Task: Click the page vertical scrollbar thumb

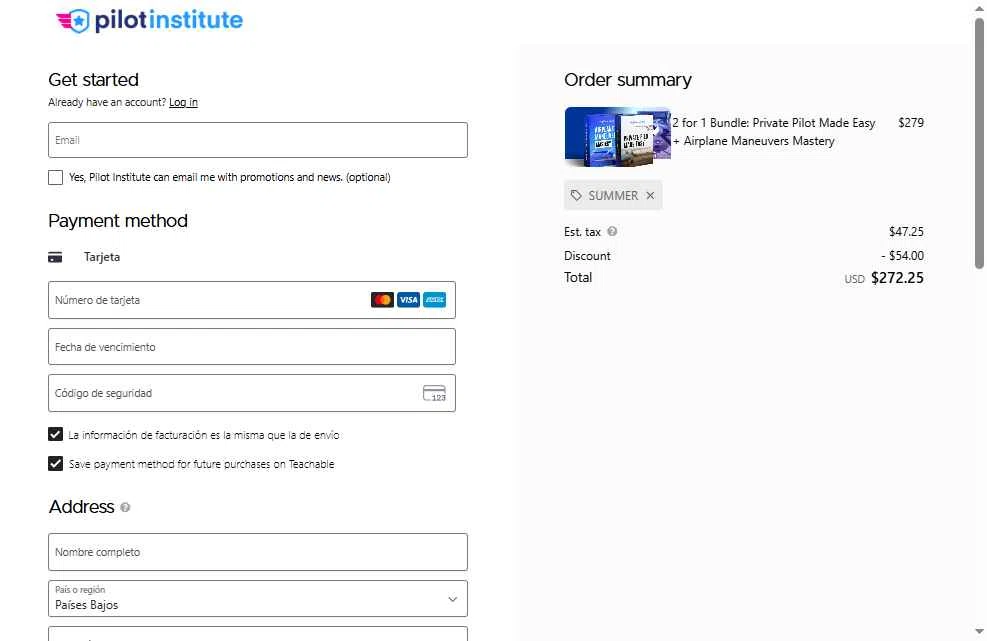Action: [979, 144]
